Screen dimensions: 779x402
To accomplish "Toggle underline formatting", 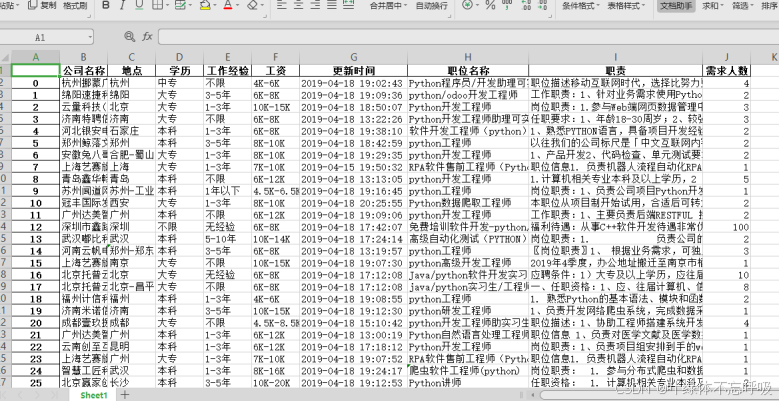I will click(x=139, y=5).
